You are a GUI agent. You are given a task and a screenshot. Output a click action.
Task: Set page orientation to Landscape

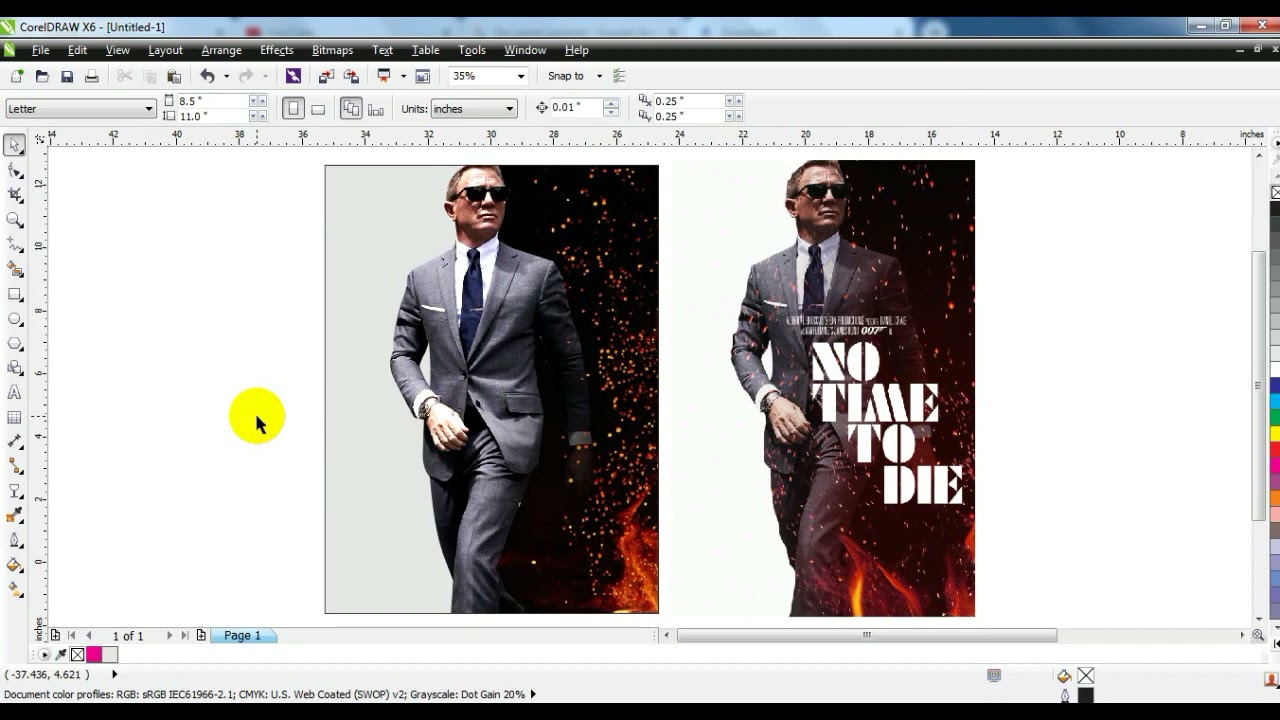point(318,109)
